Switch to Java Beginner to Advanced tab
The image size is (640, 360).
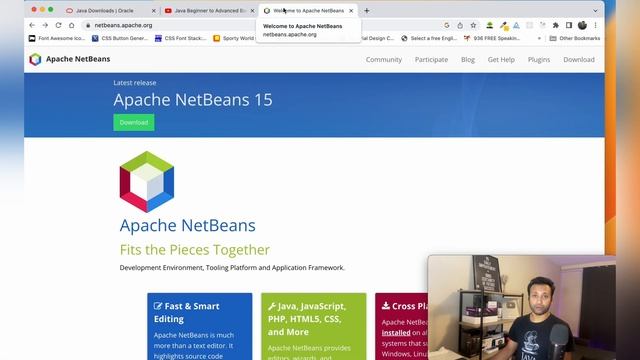pyautogui.click(x=208, y=11)
